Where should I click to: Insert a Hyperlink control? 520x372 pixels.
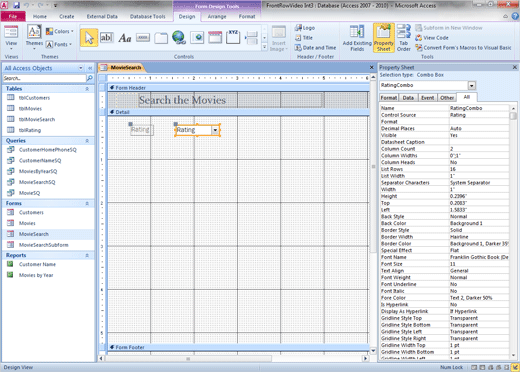click(179, 37)
